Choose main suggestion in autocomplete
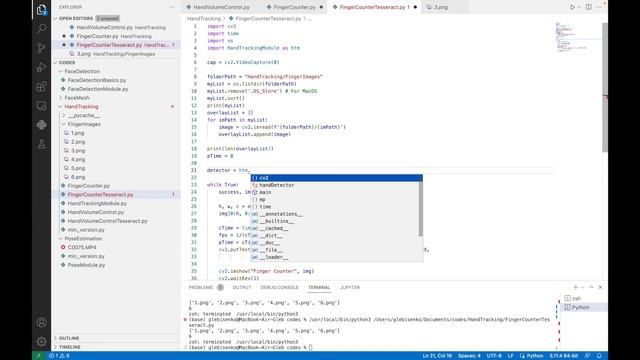 tap(336, 192)
